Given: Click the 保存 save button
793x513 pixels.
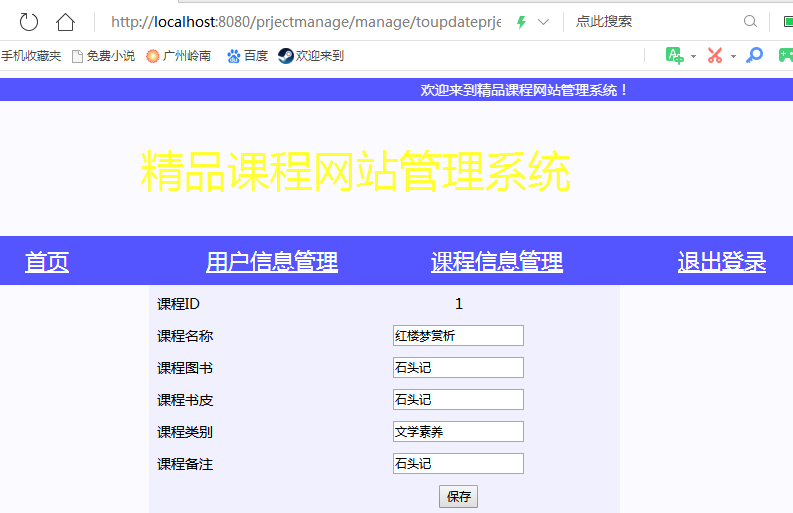Looking at the screenshot, I should (458, 496).
